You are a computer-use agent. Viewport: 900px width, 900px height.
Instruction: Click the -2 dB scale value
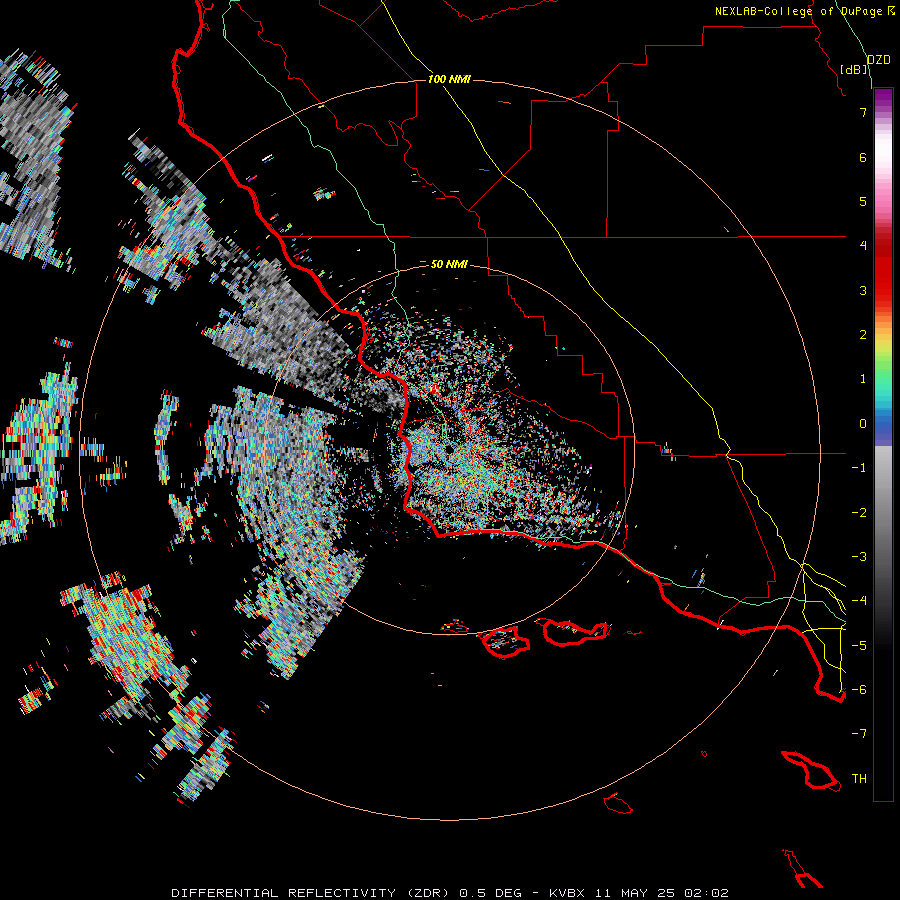(x=859, y=513)
